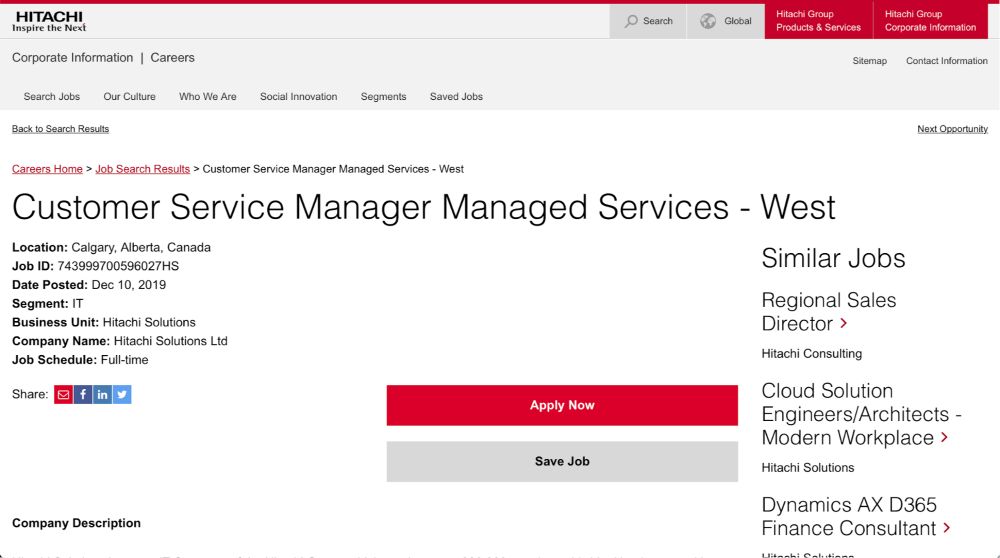The image size is (1000, 558).
Task: Open the Regional Sales Director job
Action: coord(828,312)
